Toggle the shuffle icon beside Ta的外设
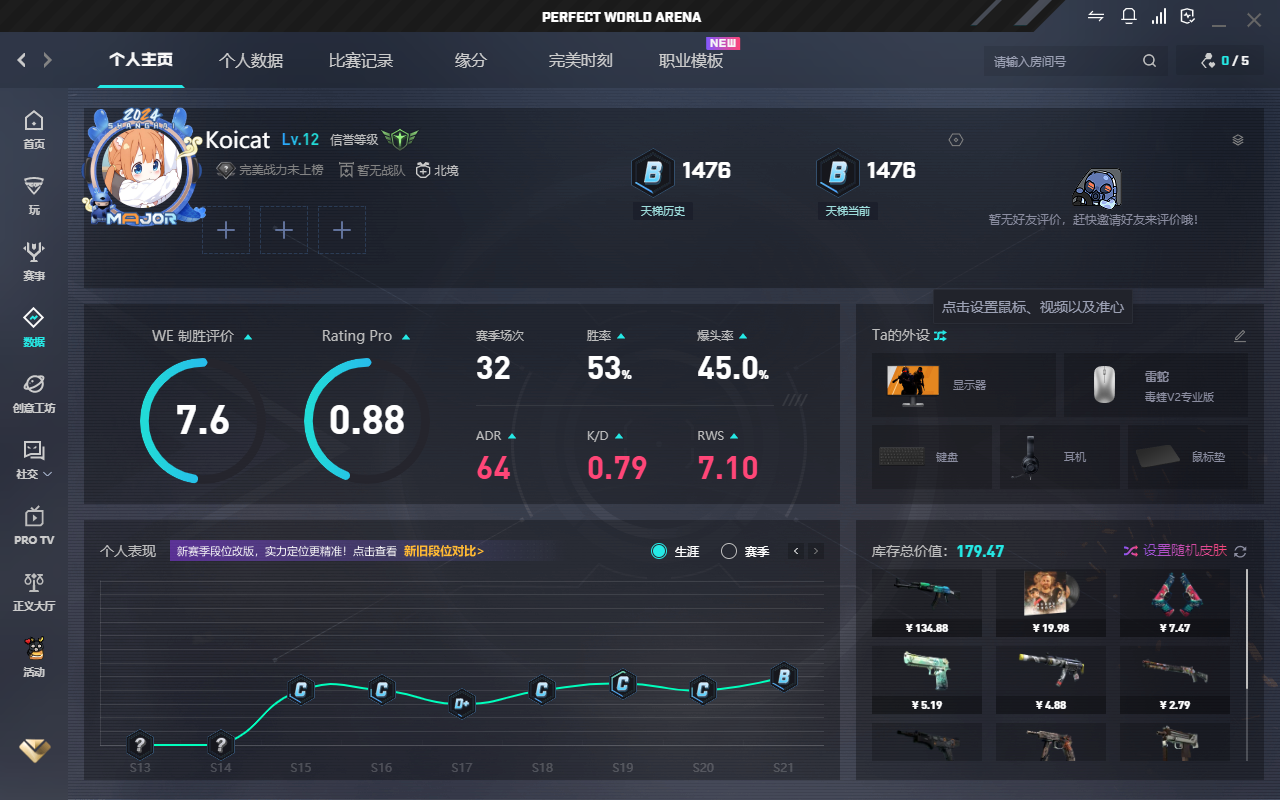Screen dimensions: 1280x800 point(940,336)
